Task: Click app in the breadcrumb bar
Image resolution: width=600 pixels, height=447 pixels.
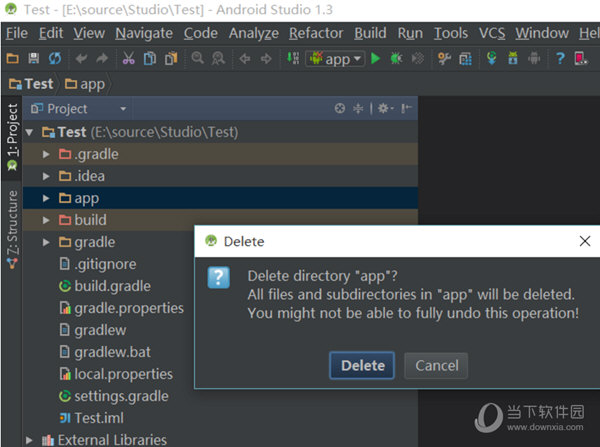Action: coord(85,84)
